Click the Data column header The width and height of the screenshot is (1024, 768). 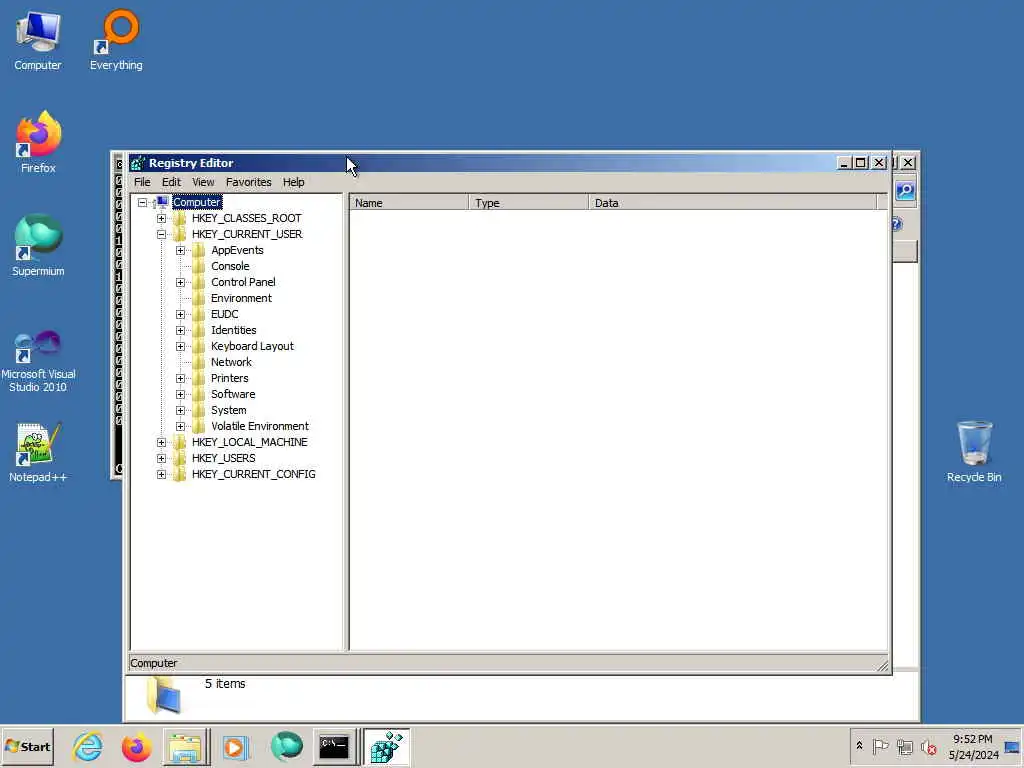coord(732,202)
